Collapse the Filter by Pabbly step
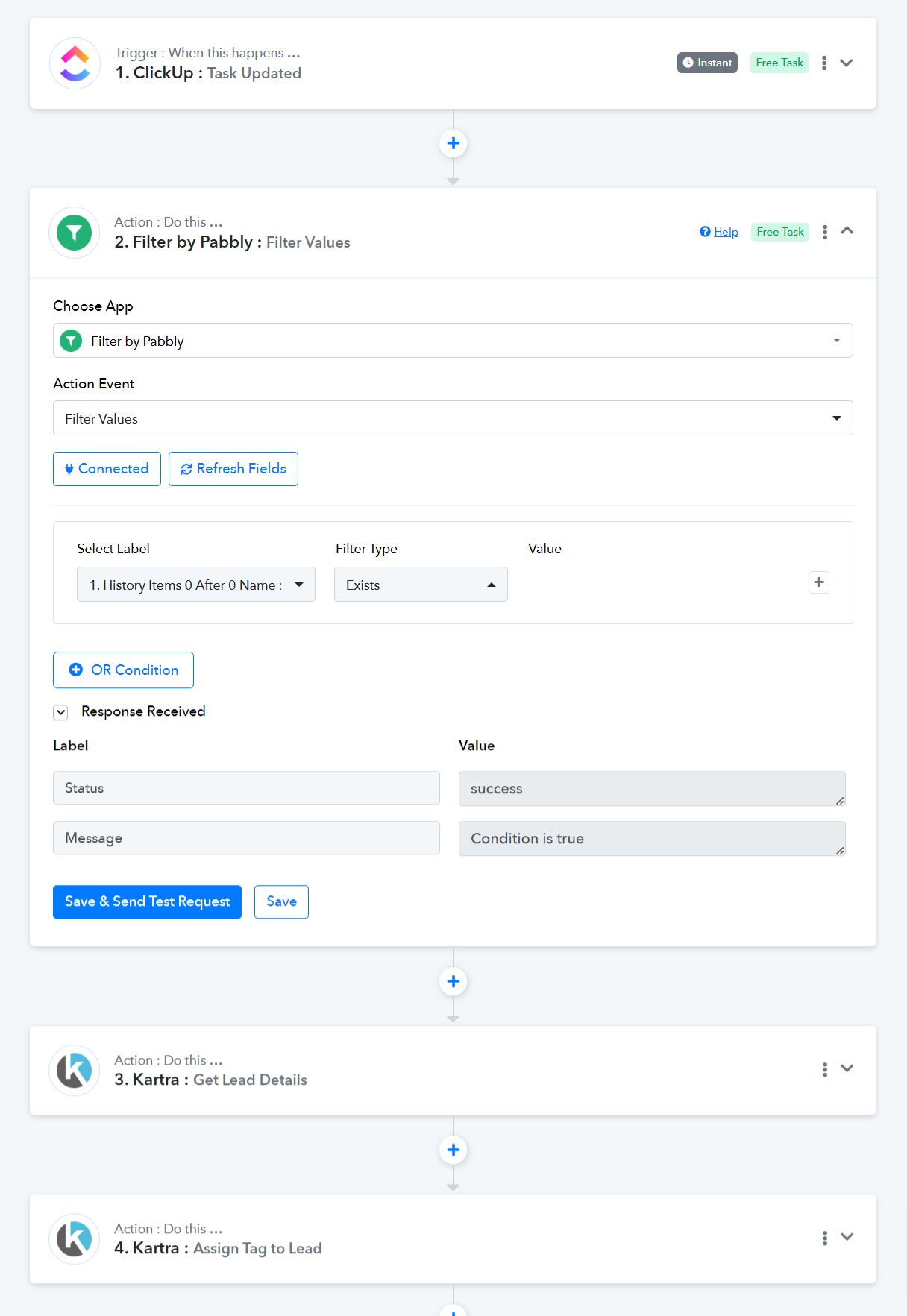Screen dimensions: 907x1316 coord(847,231)
